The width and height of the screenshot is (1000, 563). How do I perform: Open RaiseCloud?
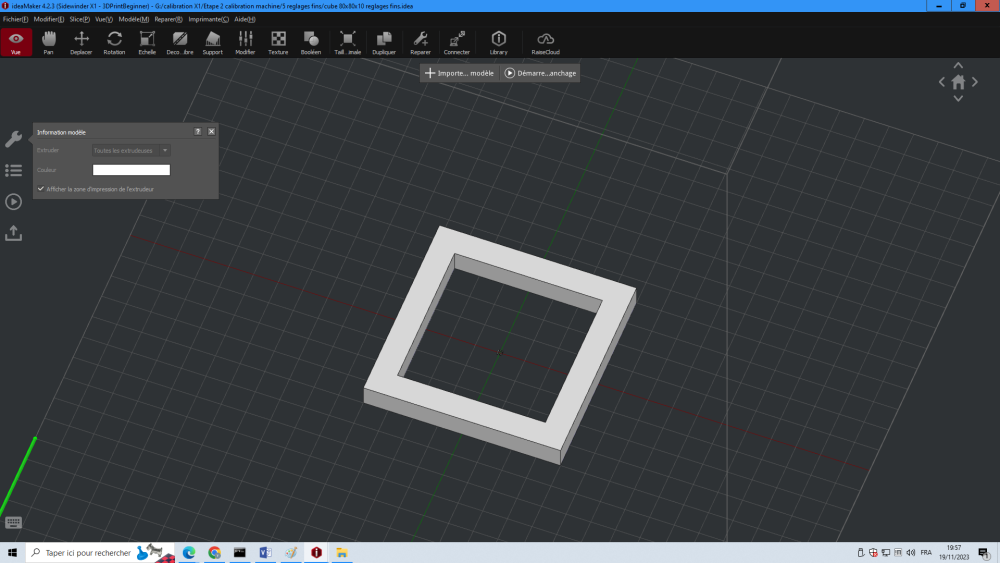click(545, 43)
